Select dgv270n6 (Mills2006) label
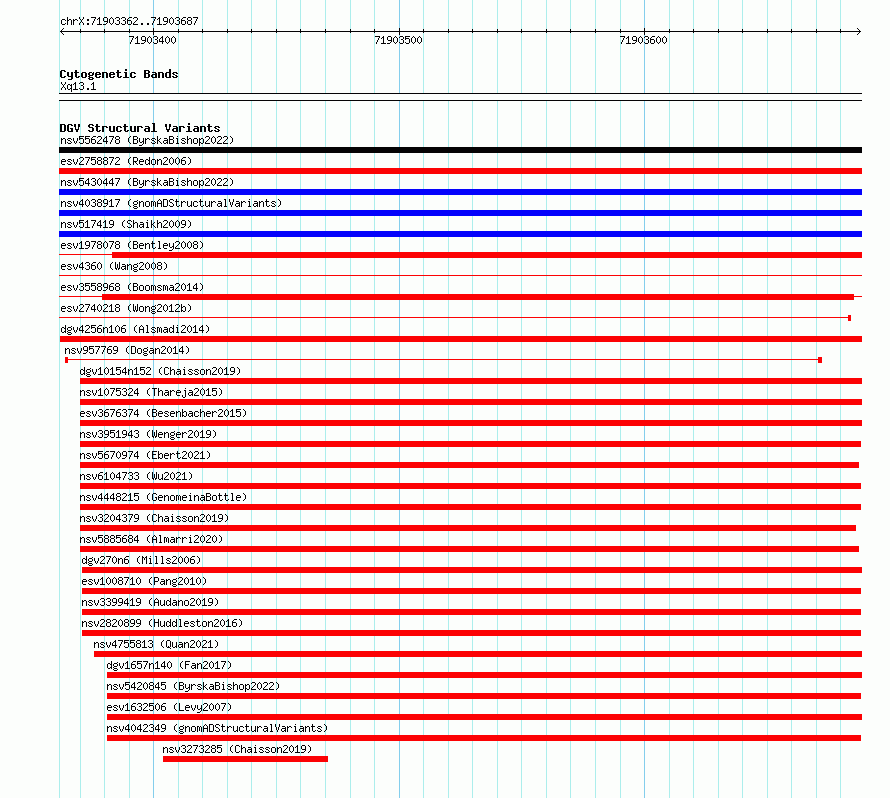Image resolution: width=890 pixels, height=798 pixels. [x=141, y=560]
